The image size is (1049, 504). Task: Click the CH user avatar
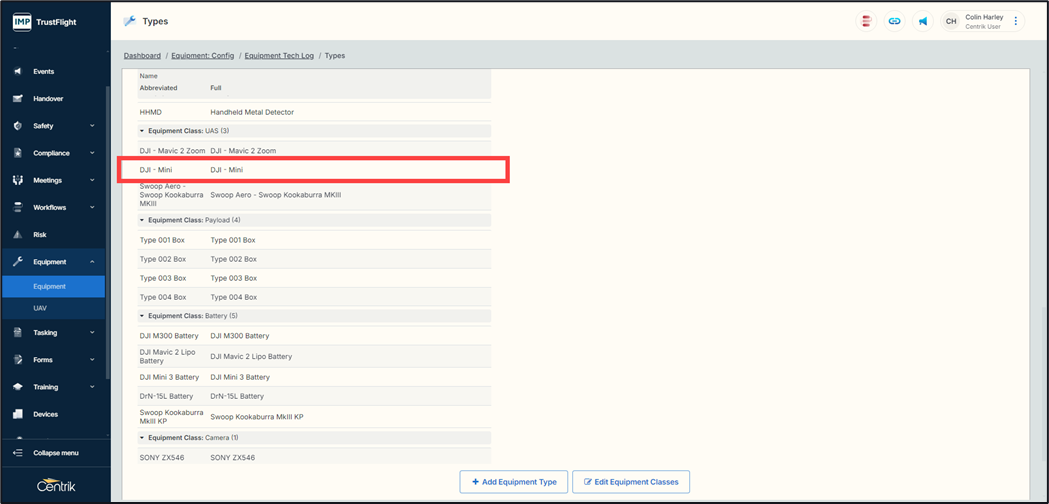tap(951, 21)
